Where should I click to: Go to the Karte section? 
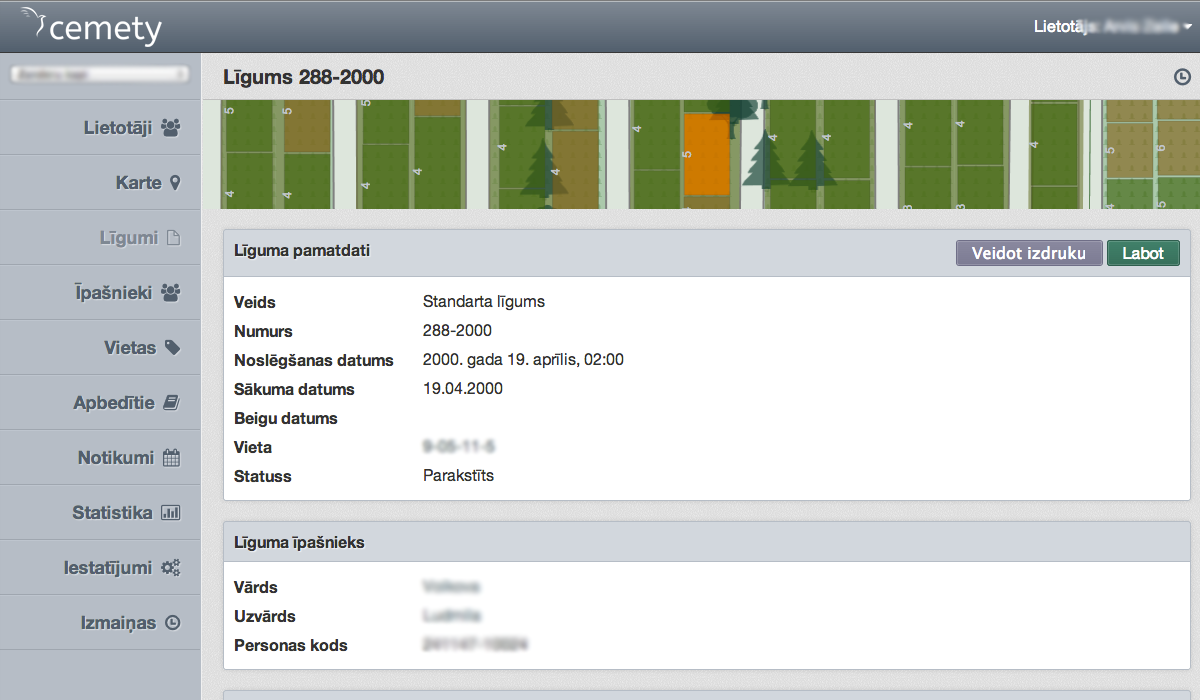coord(138,183)
